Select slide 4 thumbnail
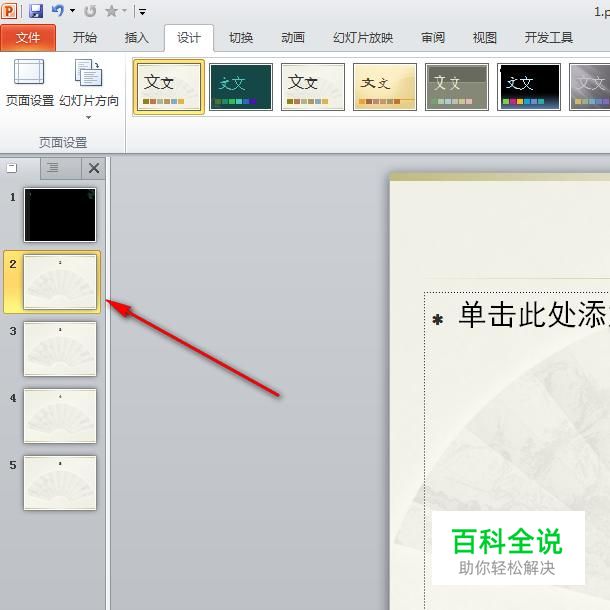 pyautogui.click(x=60, y=415)
